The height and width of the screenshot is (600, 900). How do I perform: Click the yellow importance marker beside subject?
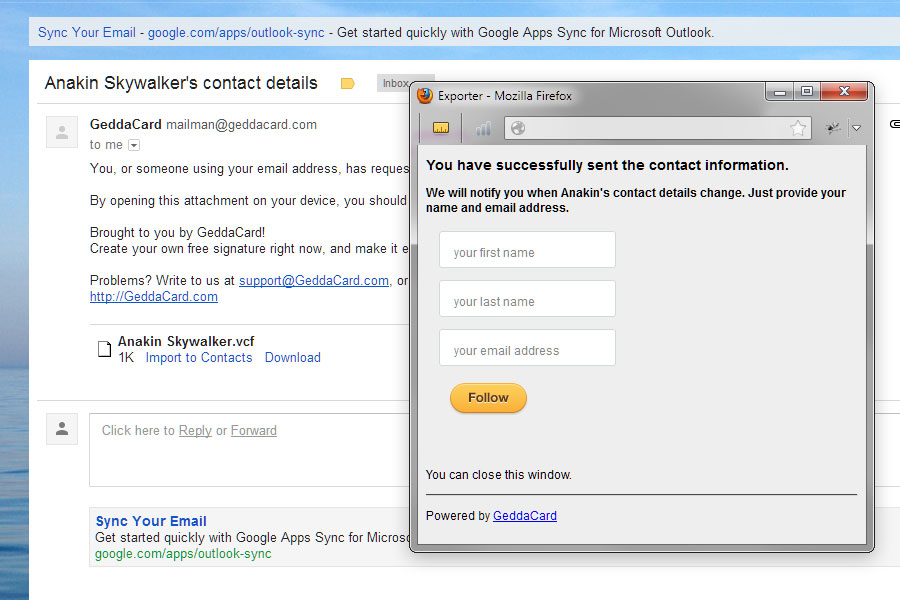click(x=347, y=84)
